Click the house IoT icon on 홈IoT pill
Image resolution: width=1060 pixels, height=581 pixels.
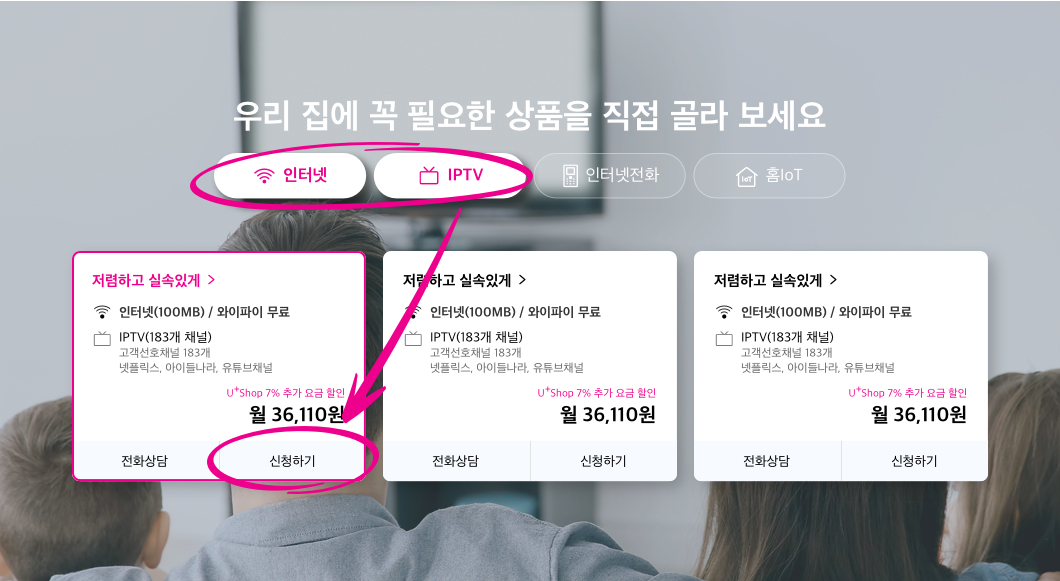pyautogui.click(x=746, y=177)
